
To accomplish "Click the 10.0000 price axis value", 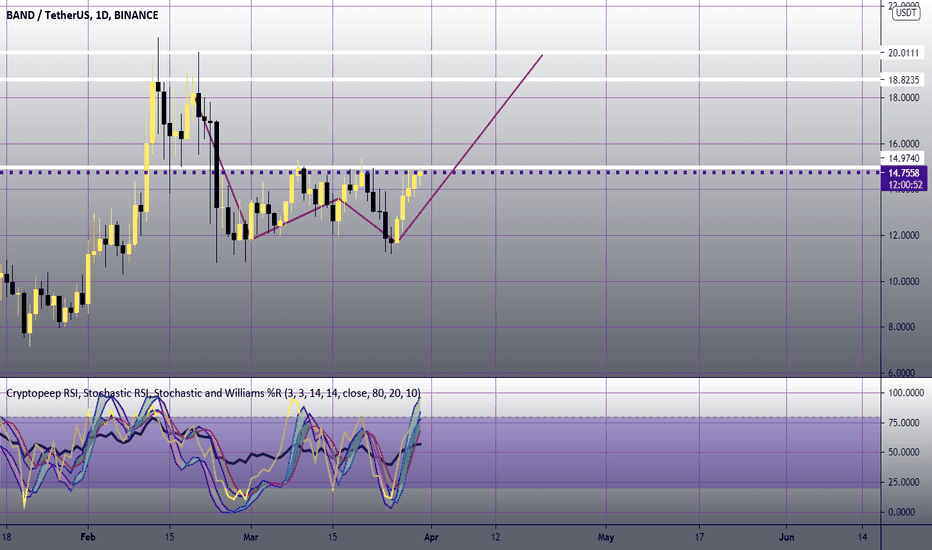I will (x=903, y=281).
